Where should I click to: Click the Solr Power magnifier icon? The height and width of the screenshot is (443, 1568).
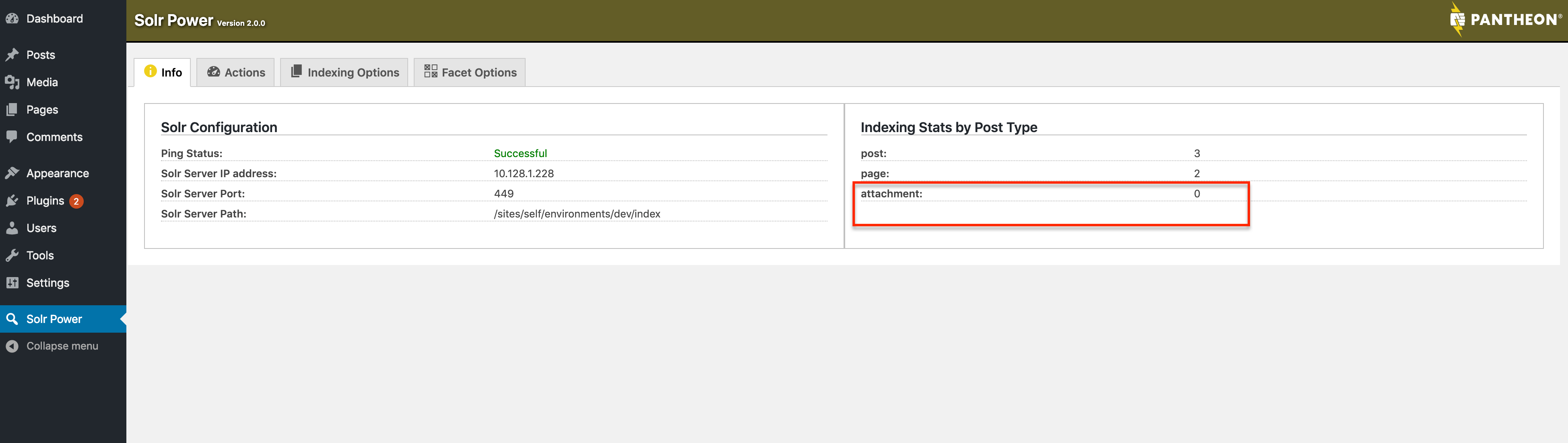[x=12, y=319]
